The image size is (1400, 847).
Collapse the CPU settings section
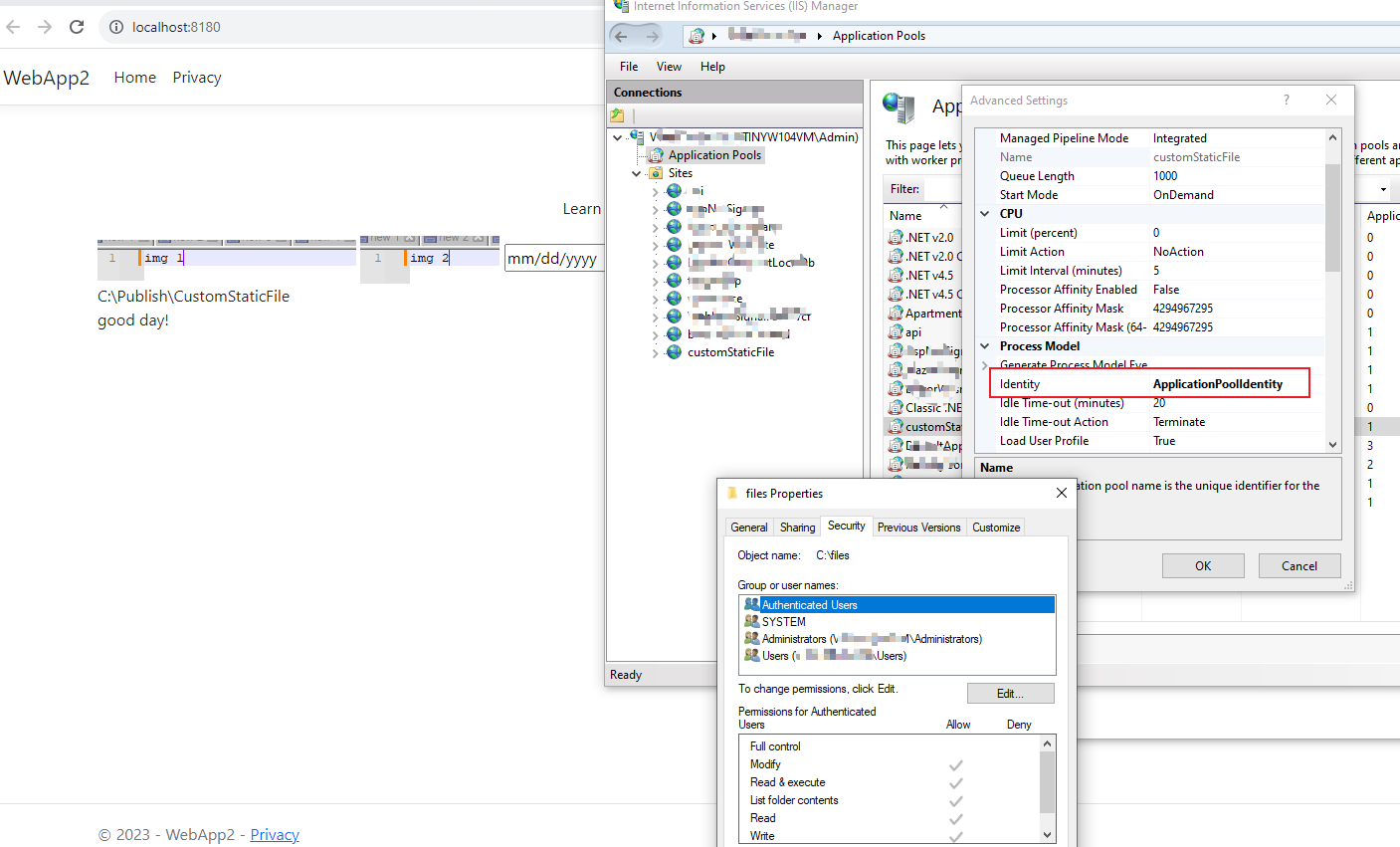985,214
